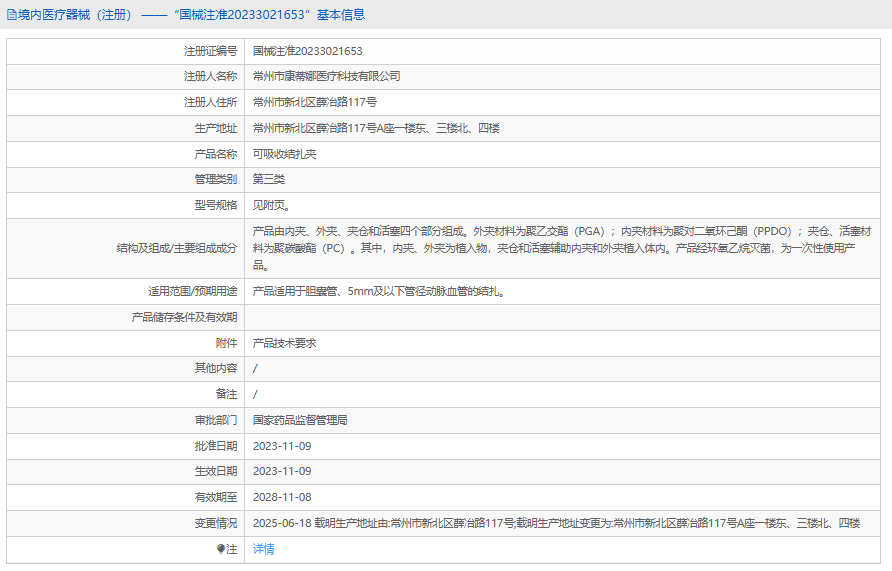Viewport: 892px width, 571px height.
Task: Click management category value 第三类
Action: (x=268, y=180)
